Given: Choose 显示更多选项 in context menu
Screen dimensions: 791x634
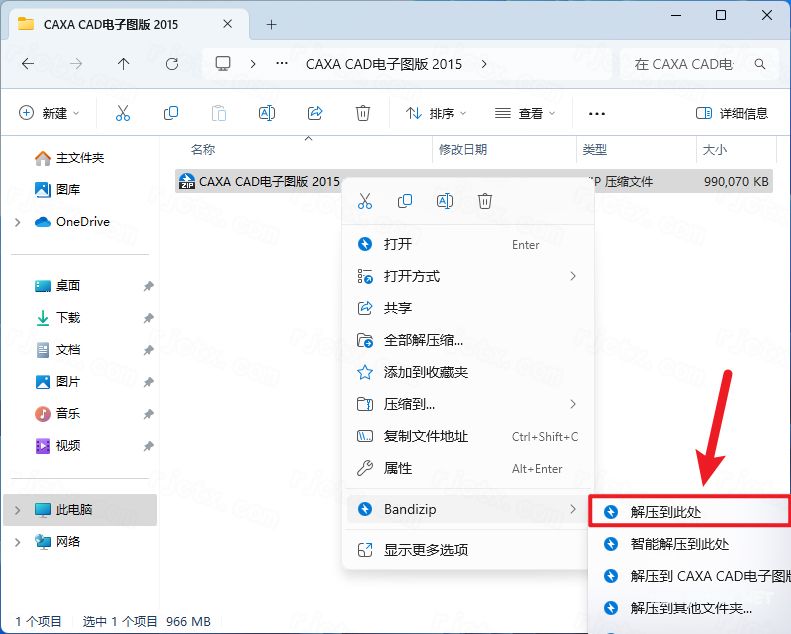Looking at the screenshot, I should pos(468,550).
